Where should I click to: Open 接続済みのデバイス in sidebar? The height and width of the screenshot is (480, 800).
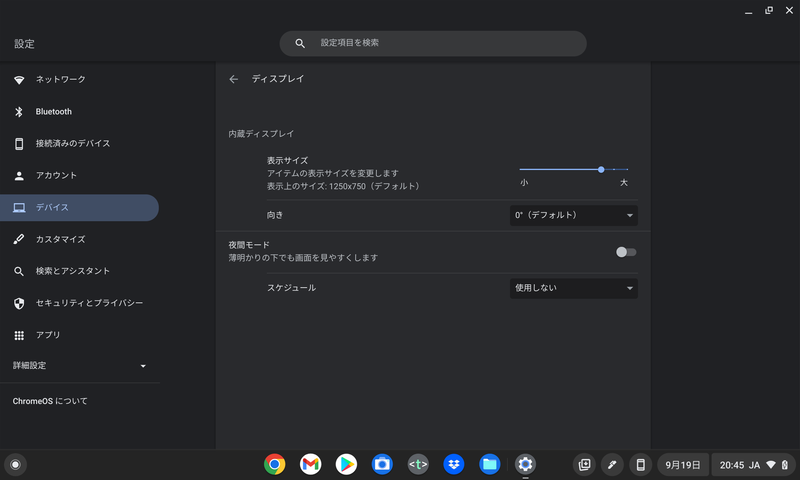[79, 143]
